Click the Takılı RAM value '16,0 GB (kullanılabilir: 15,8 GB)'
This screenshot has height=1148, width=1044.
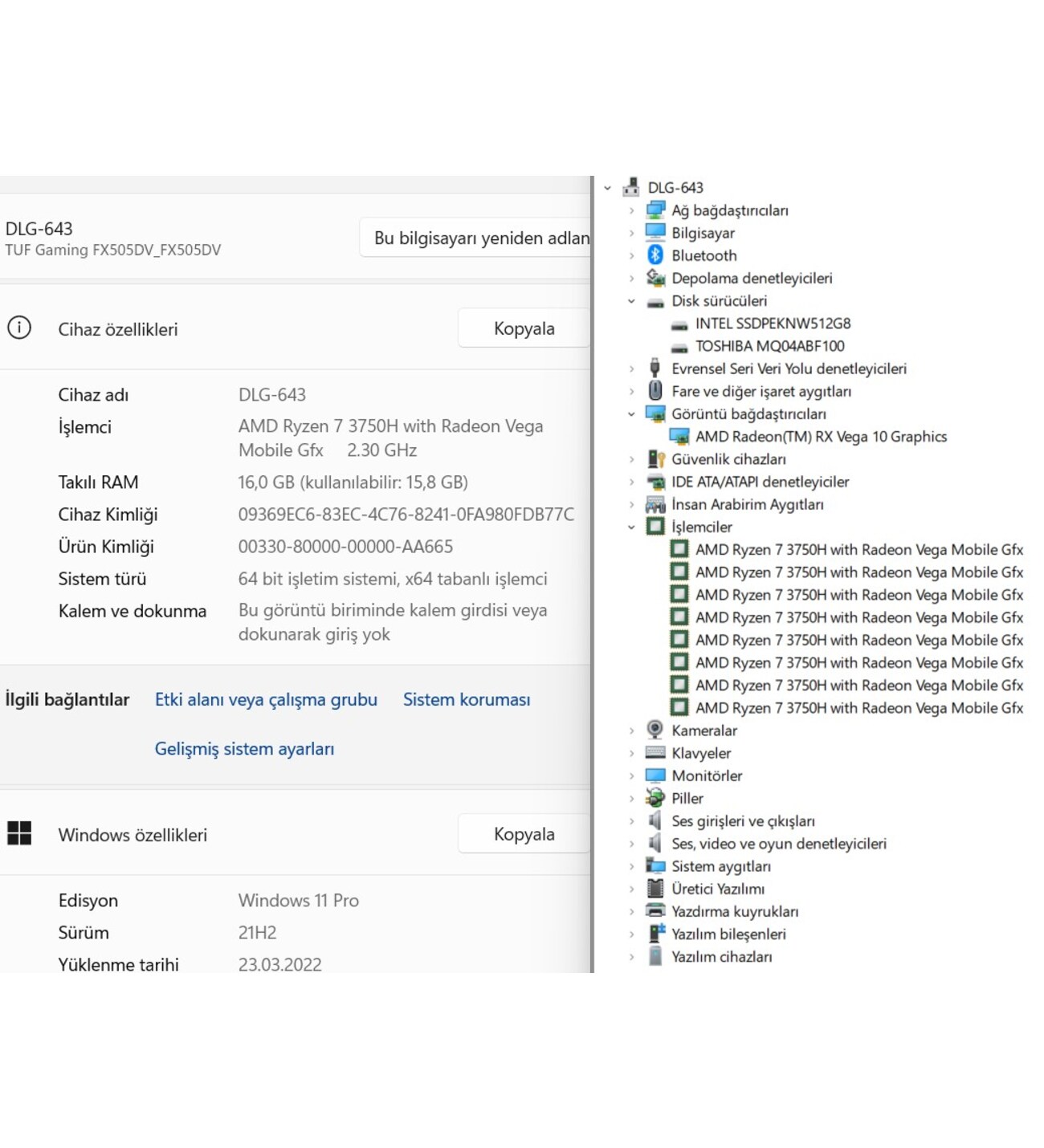pyautogui.click(x=353, y=482)
